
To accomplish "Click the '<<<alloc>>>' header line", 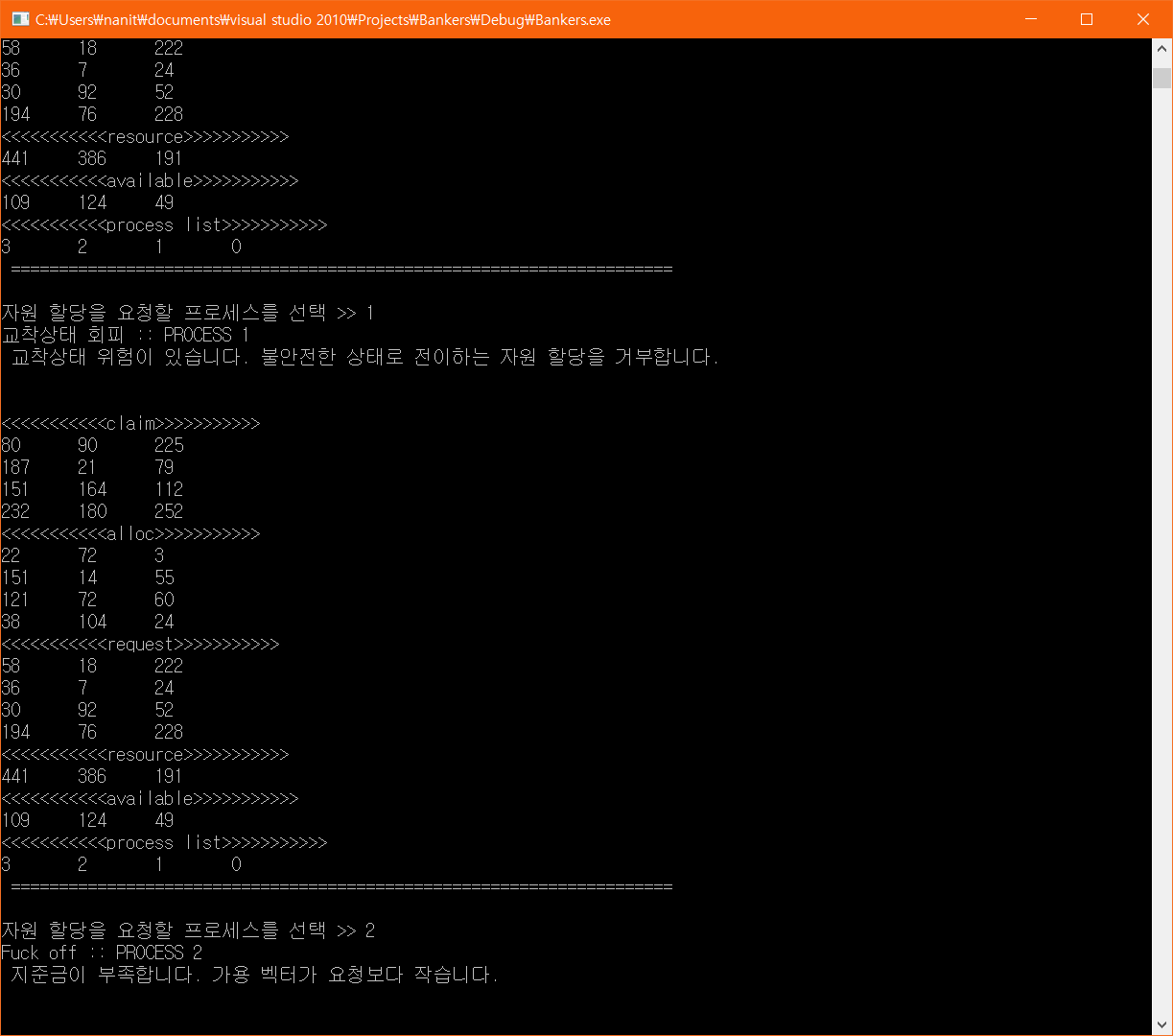I will pos(130,533).
